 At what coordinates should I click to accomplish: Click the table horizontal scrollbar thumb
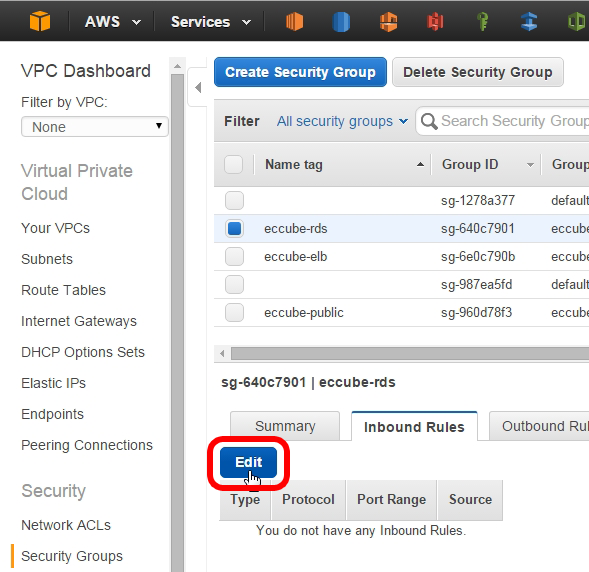click(410, 353)
